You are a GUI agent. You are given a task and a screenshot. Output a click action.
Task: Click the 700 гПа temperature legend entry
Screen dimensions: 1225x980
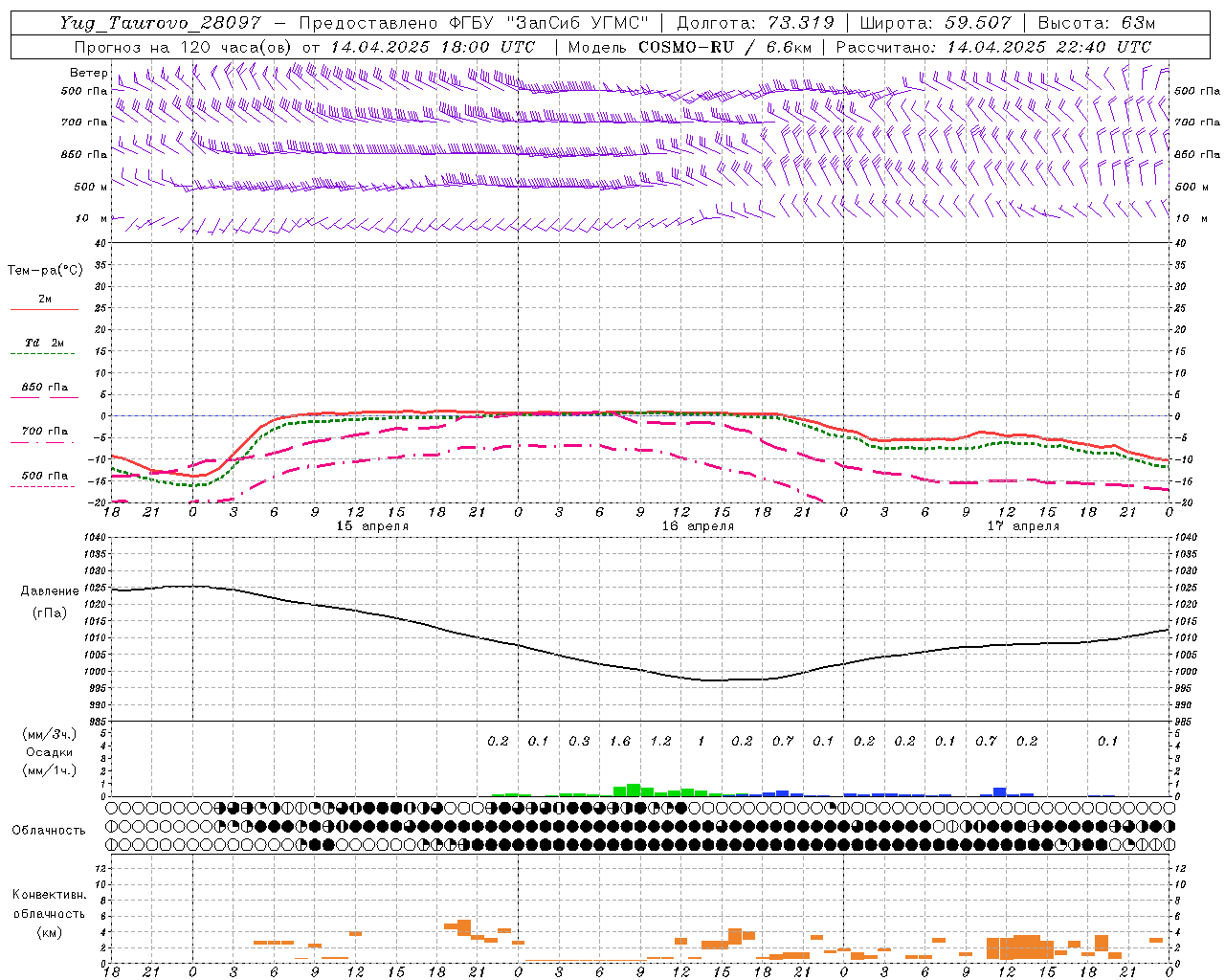tap(44, 434)
